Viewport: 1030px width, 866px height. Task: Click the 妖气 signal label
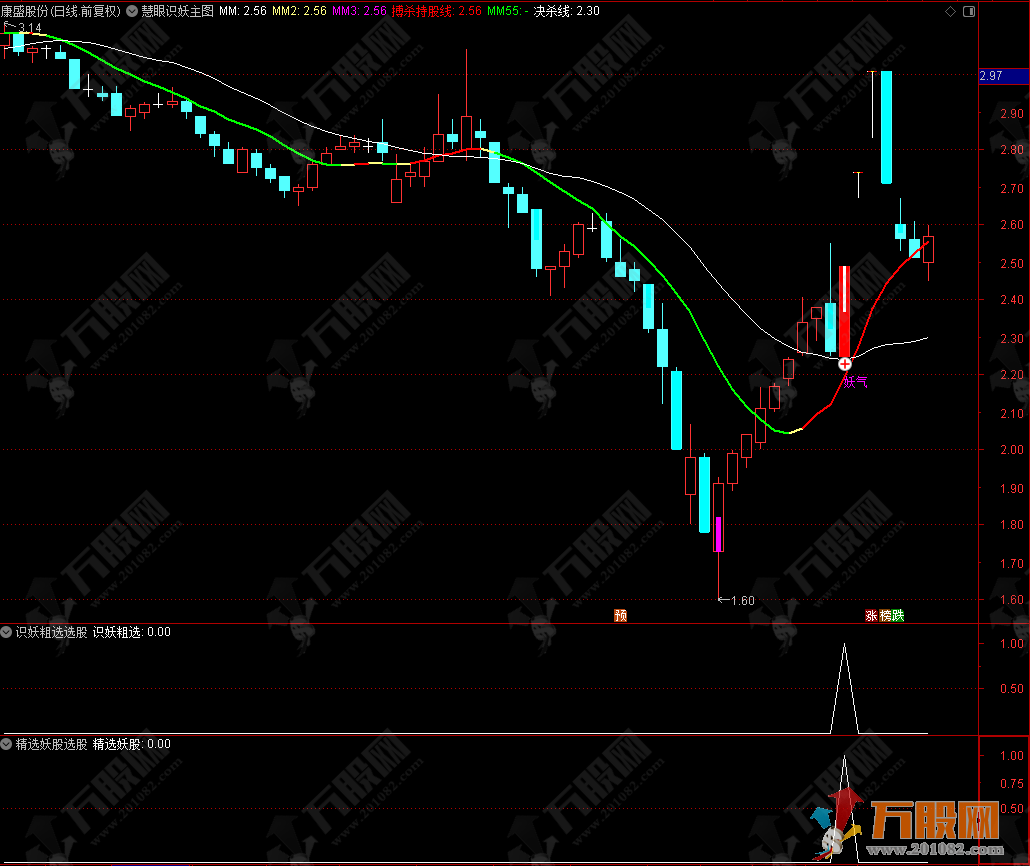click(x=855, y=382)
